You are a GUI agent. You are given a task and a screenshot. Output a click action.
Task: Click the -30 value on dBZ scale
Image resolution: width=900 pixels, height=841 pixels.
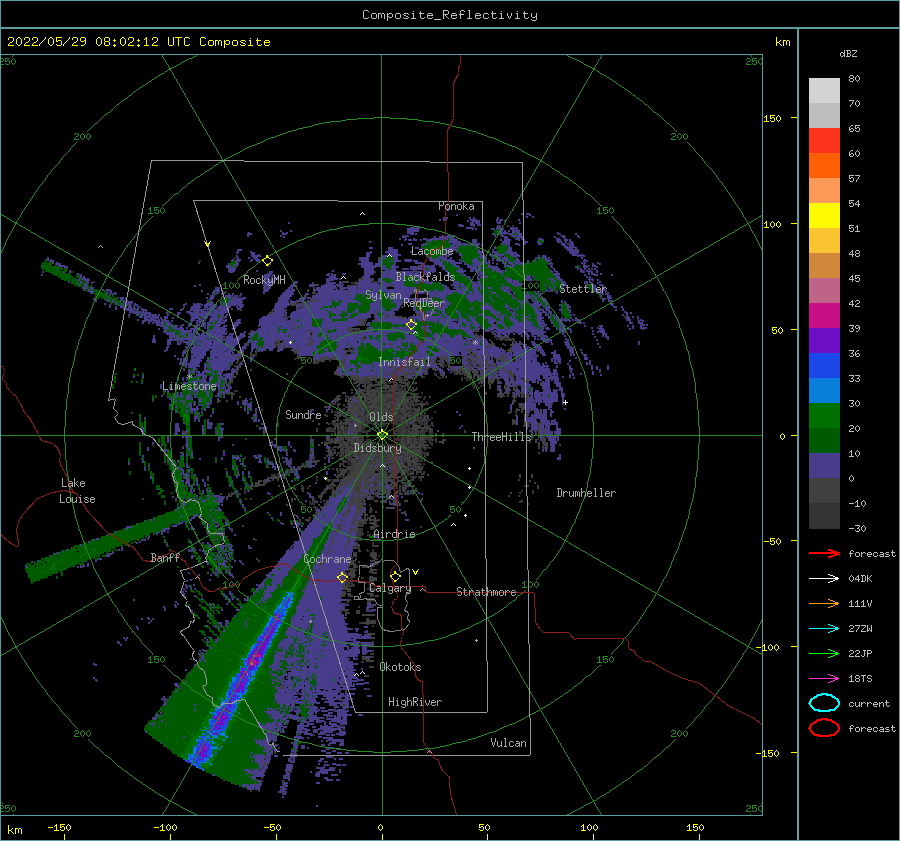coord(857,528)
